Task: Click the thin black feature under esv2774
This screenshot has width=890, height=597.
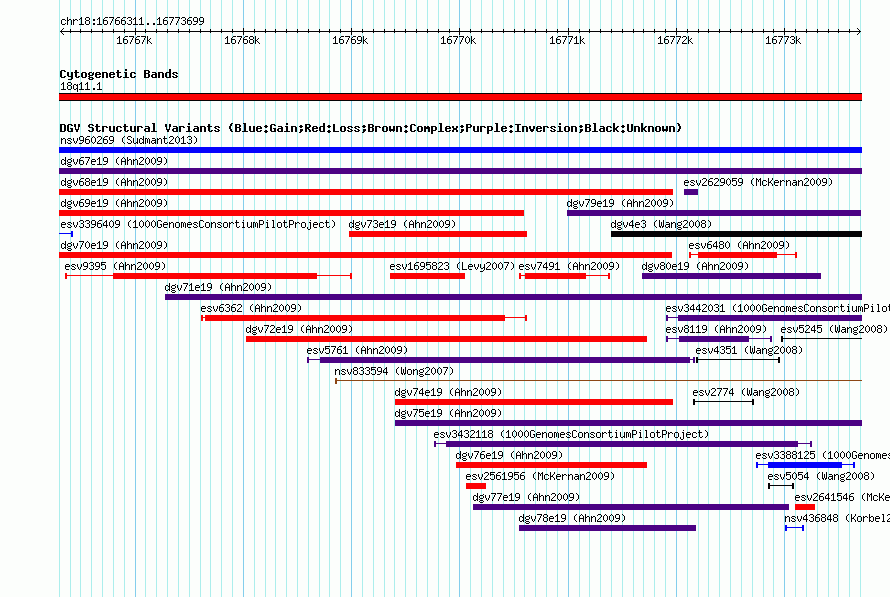Action: click(724, 402)
